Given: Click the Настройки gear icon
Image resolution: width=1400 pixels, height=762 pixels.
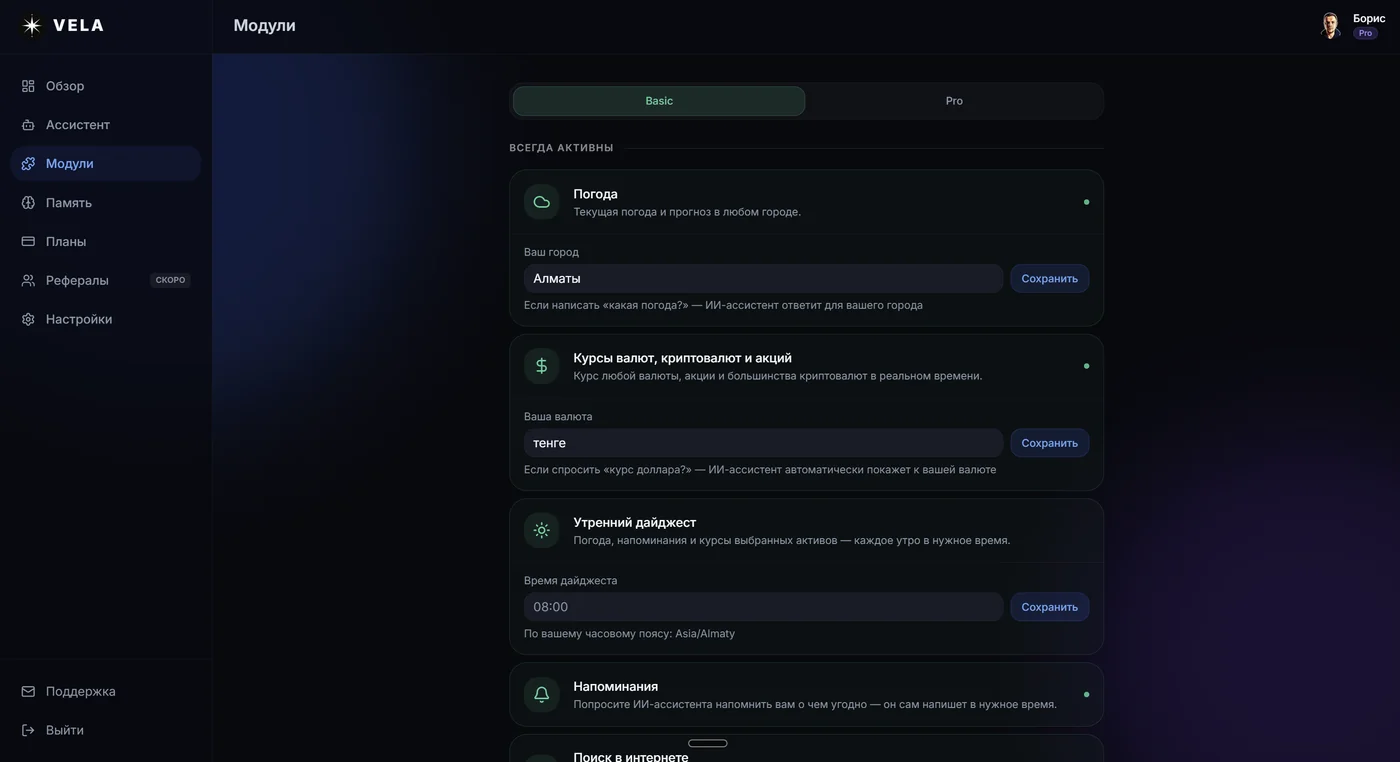Looking at the screenshot, I should pyautogui.click(x=28, y=319).
